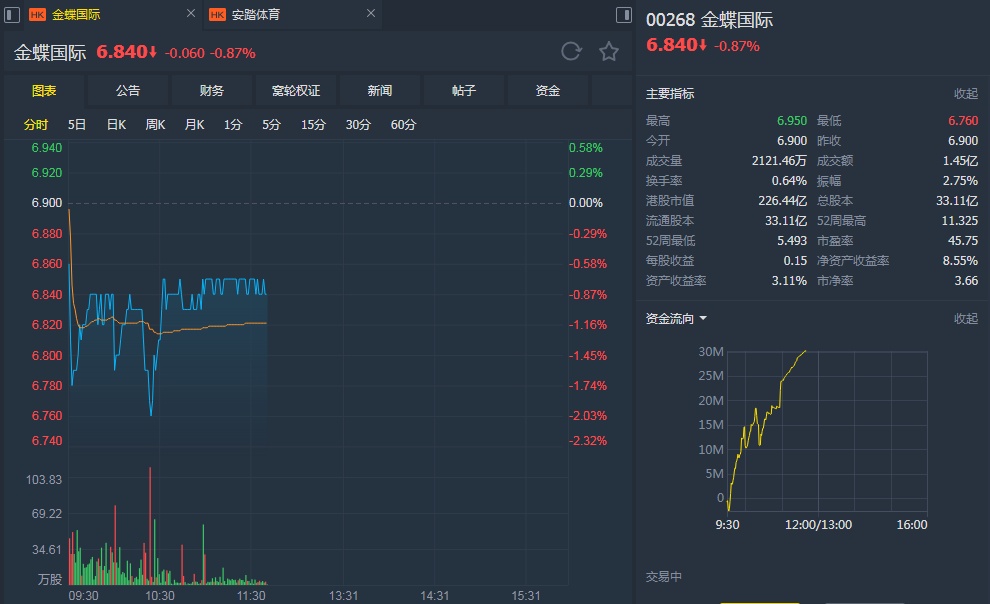Image resolution: width=990 pixels, height=604 pixels.
Task: Click the 12:00/13:00 fund flow axis label
Action: tap(818, 524)
